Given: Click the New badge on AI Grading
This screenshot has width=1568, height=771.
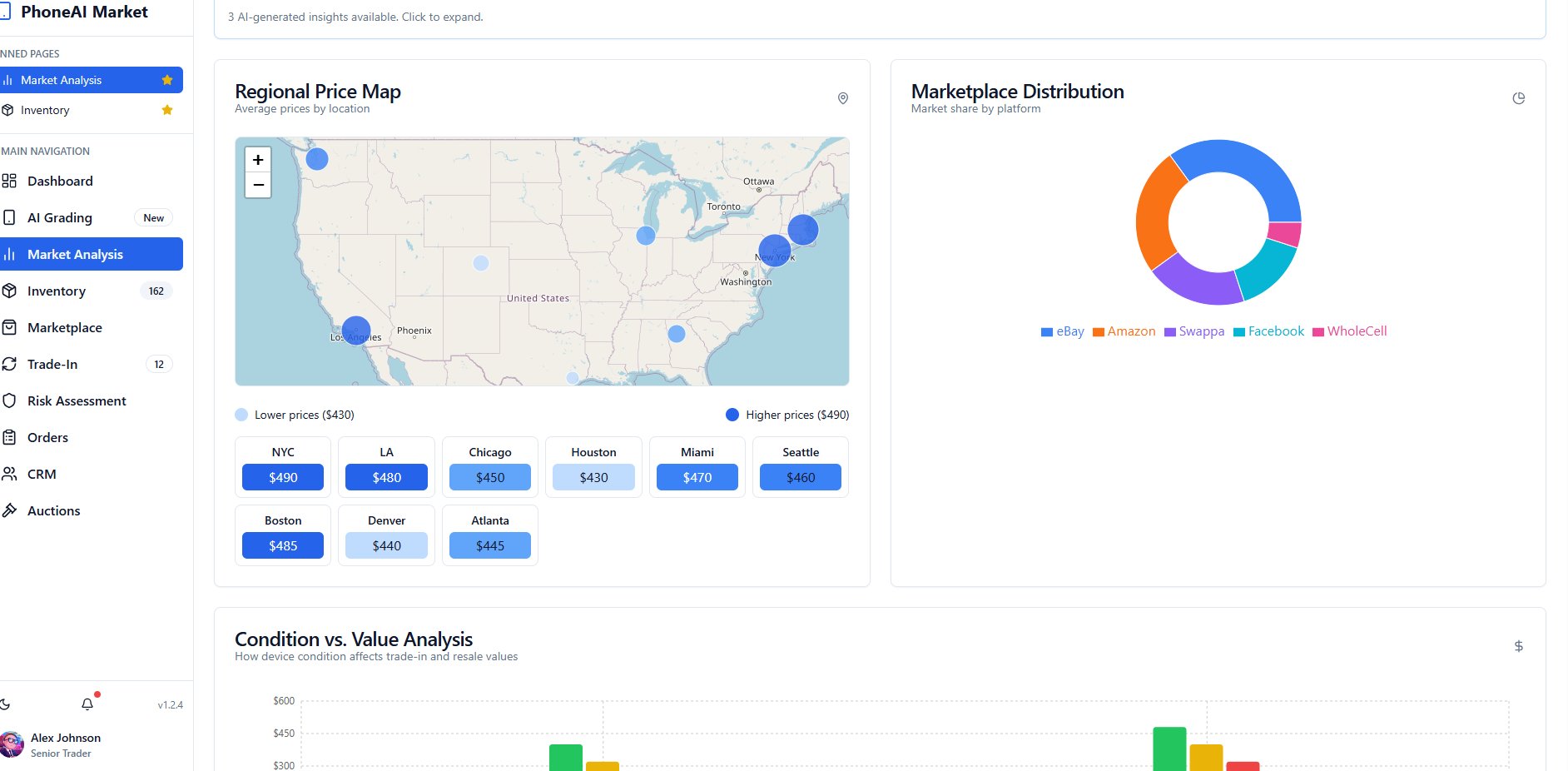Looking at the screenshot, I should pos(154,217).
